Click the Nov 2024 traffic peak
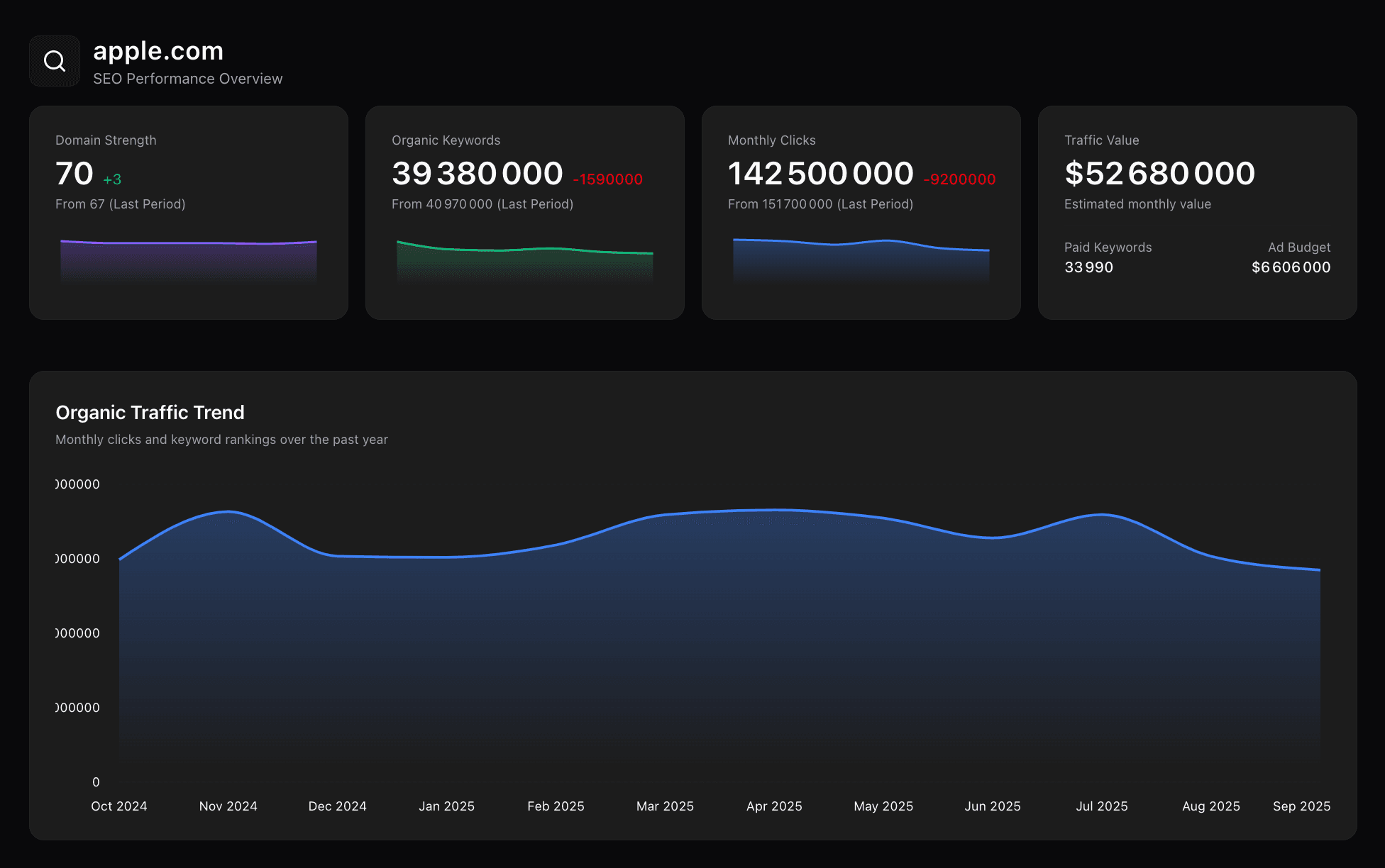This screenshot has height=868, width=1385. (226, 511)
